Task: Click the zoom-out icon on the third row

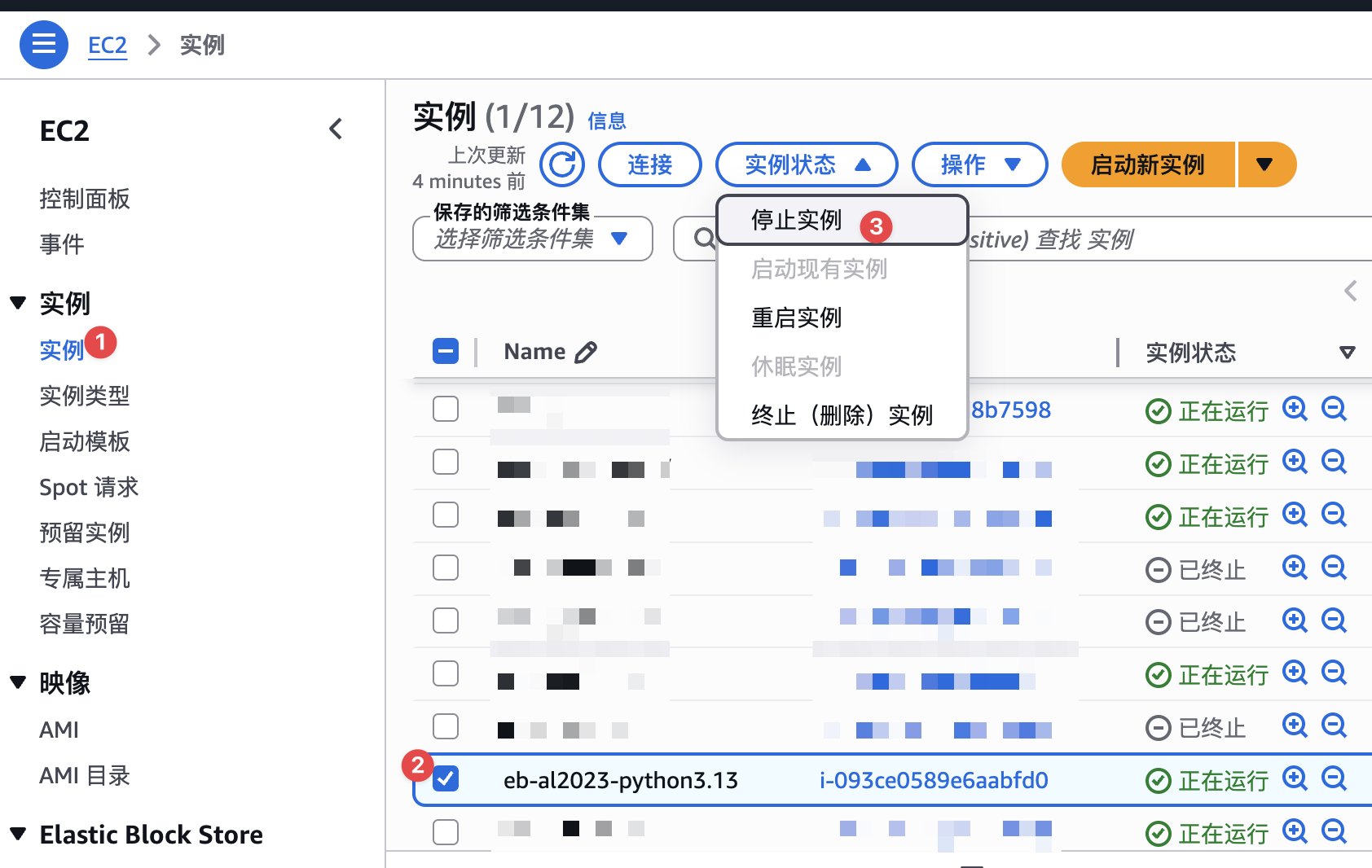Action: tap(1334, 515)
